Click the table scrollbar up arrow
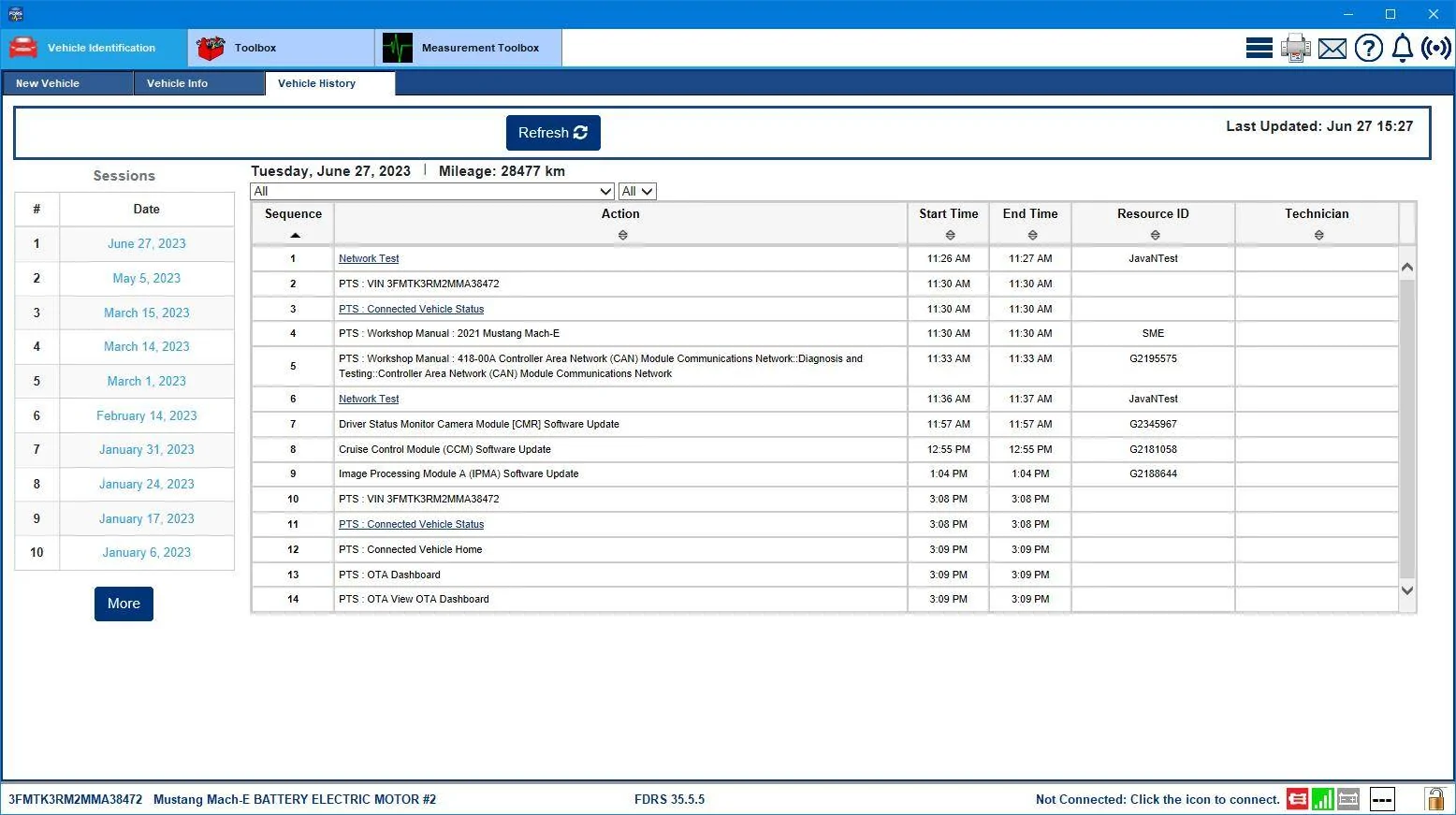This screenshot has width=1456, height=815. click(1407, 267)
